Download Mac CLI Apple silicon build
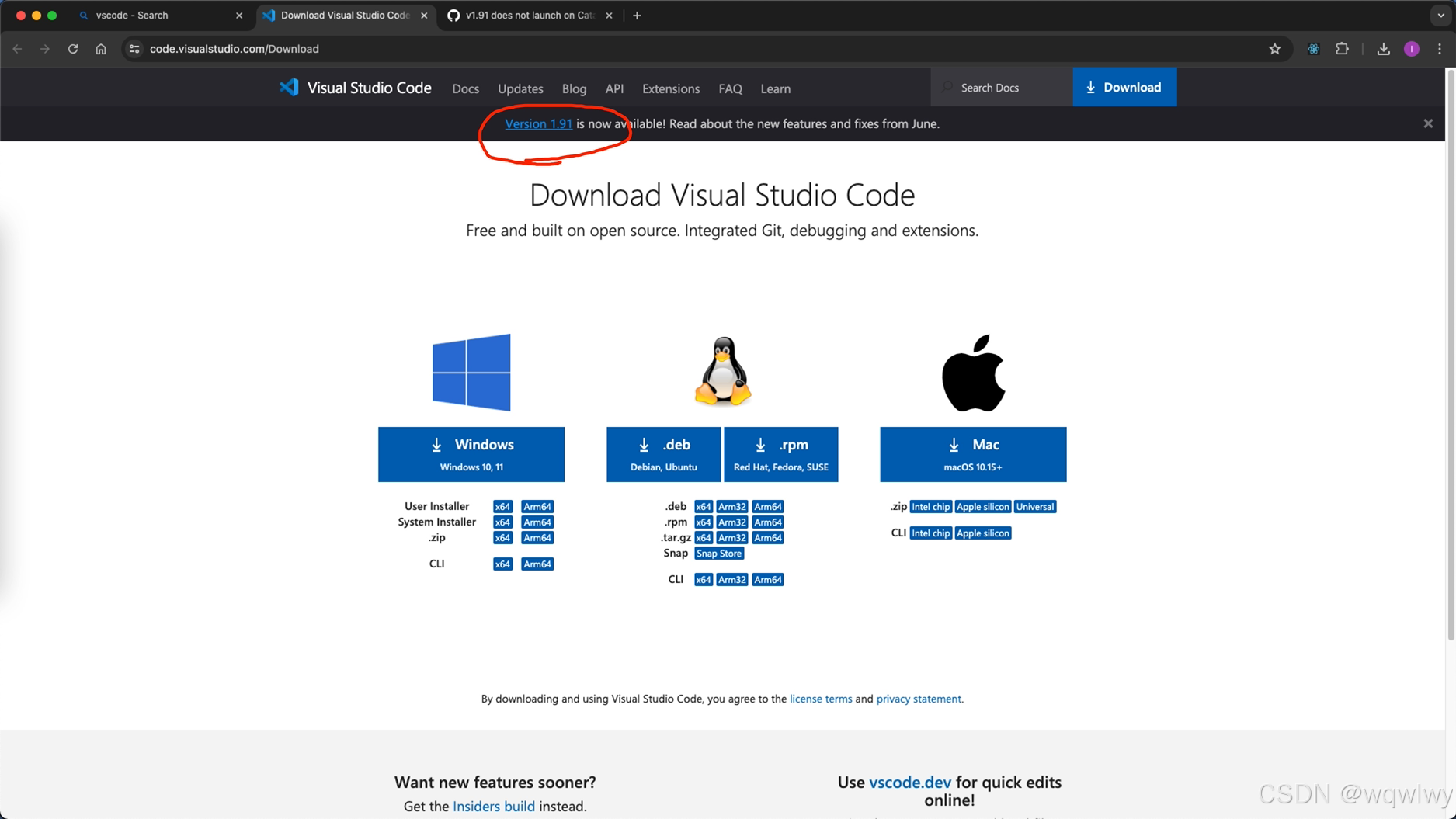Image resolution: width=1456 pixels, height=819 pixels. click(x=982, y=533)
